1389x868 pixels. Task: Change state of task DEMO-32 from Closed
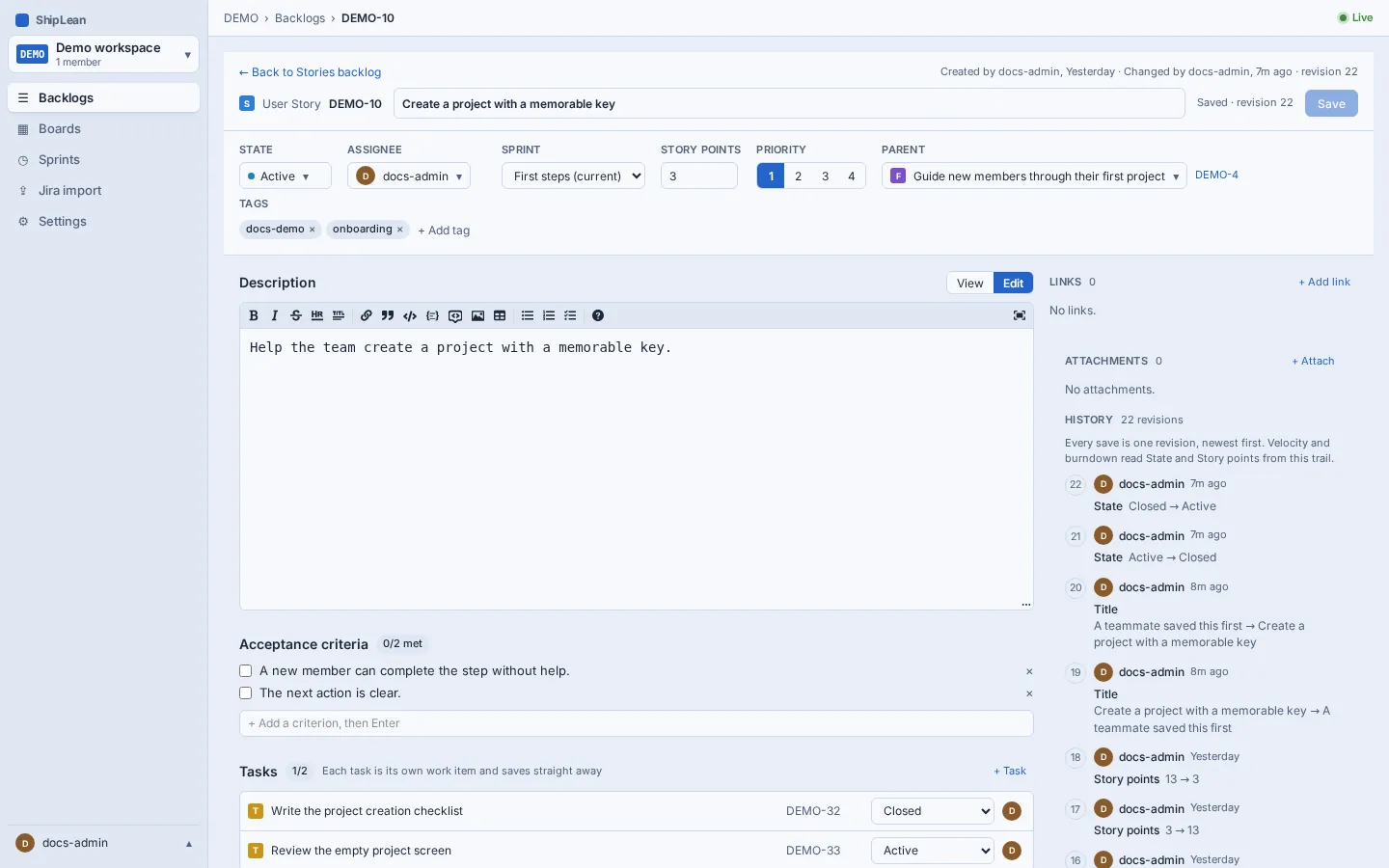[933, 811]
